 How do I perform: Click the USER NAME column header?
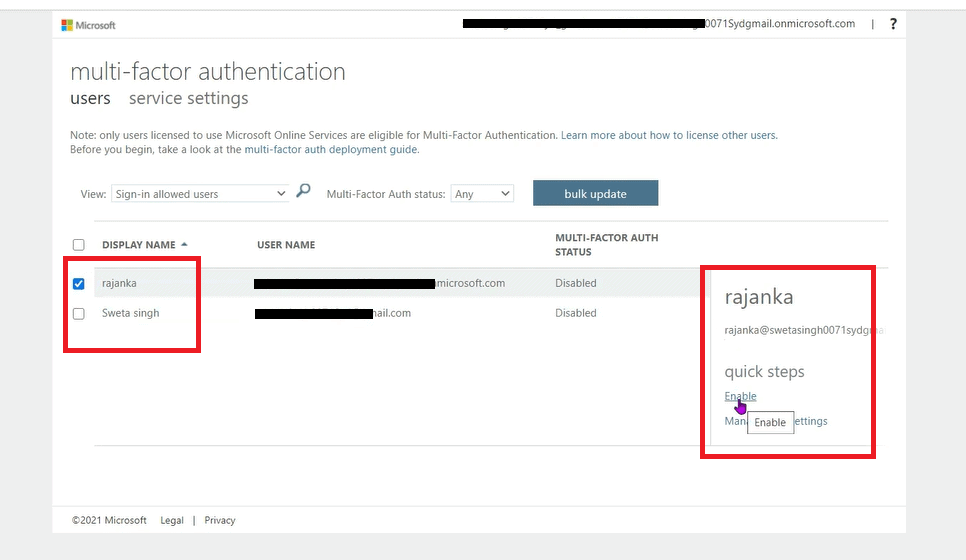click(x=286, y=245)
